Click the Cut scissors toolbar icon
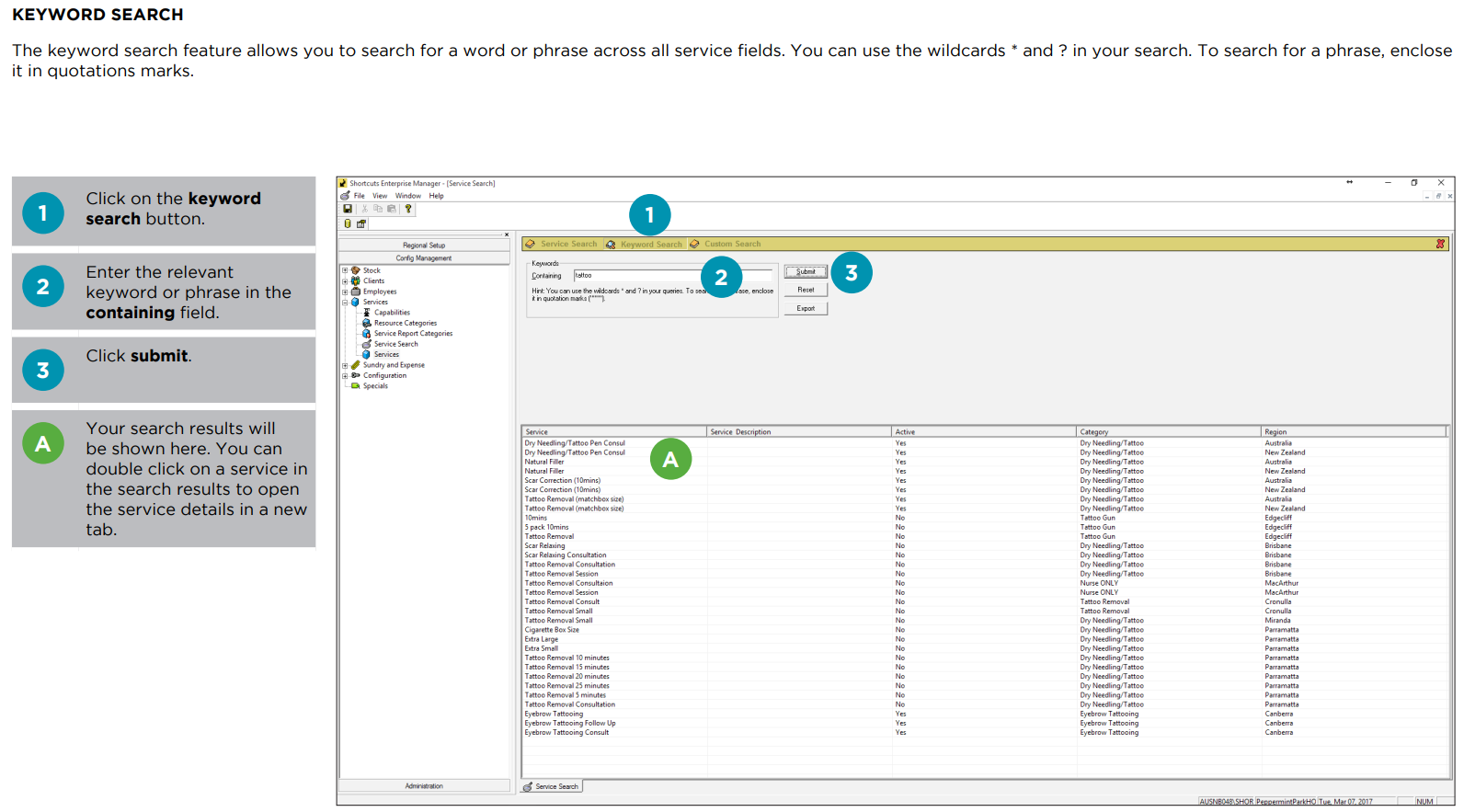 pos(364,209)
